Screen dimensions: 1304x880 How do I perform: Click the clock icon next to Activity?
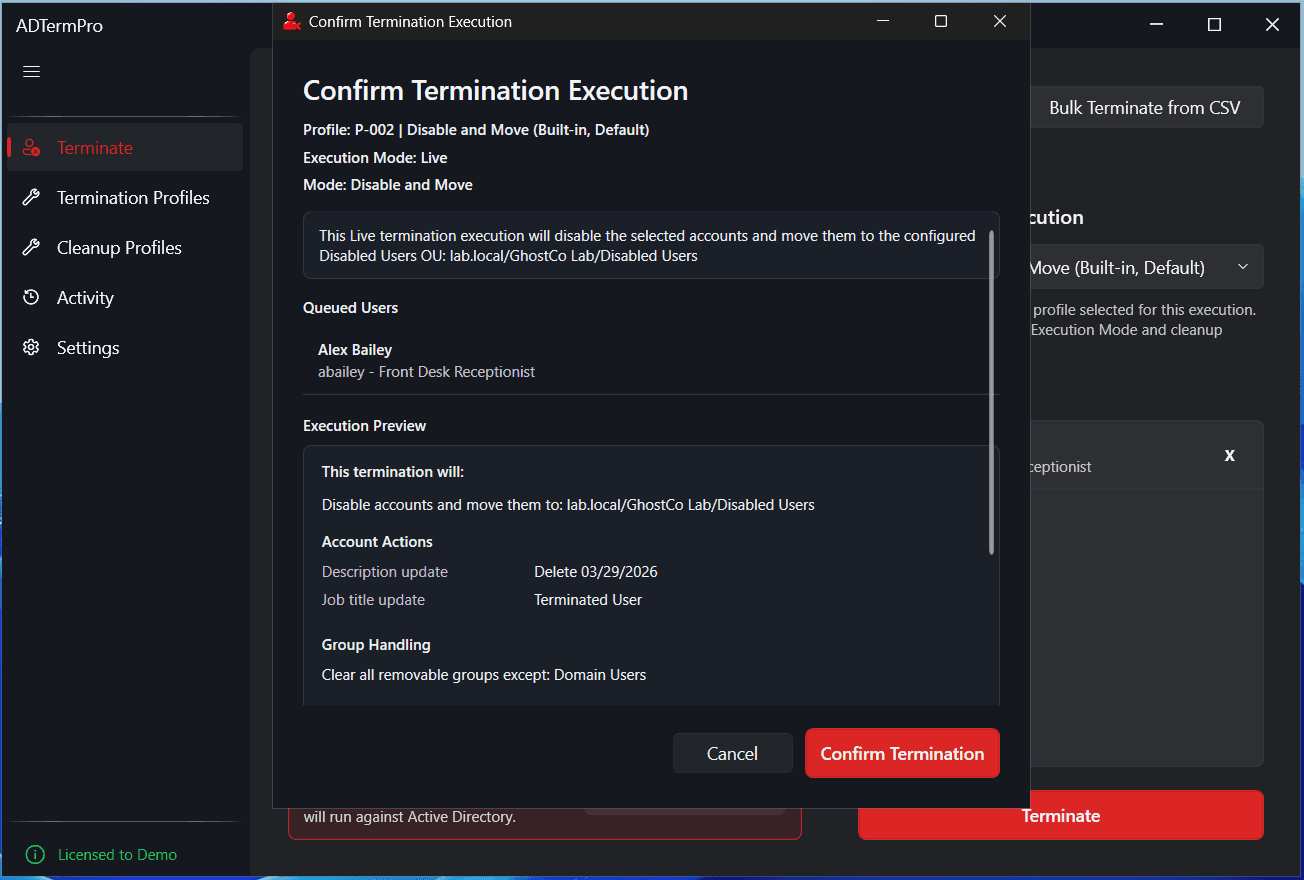pyautogui.click(x=31, y=297)
